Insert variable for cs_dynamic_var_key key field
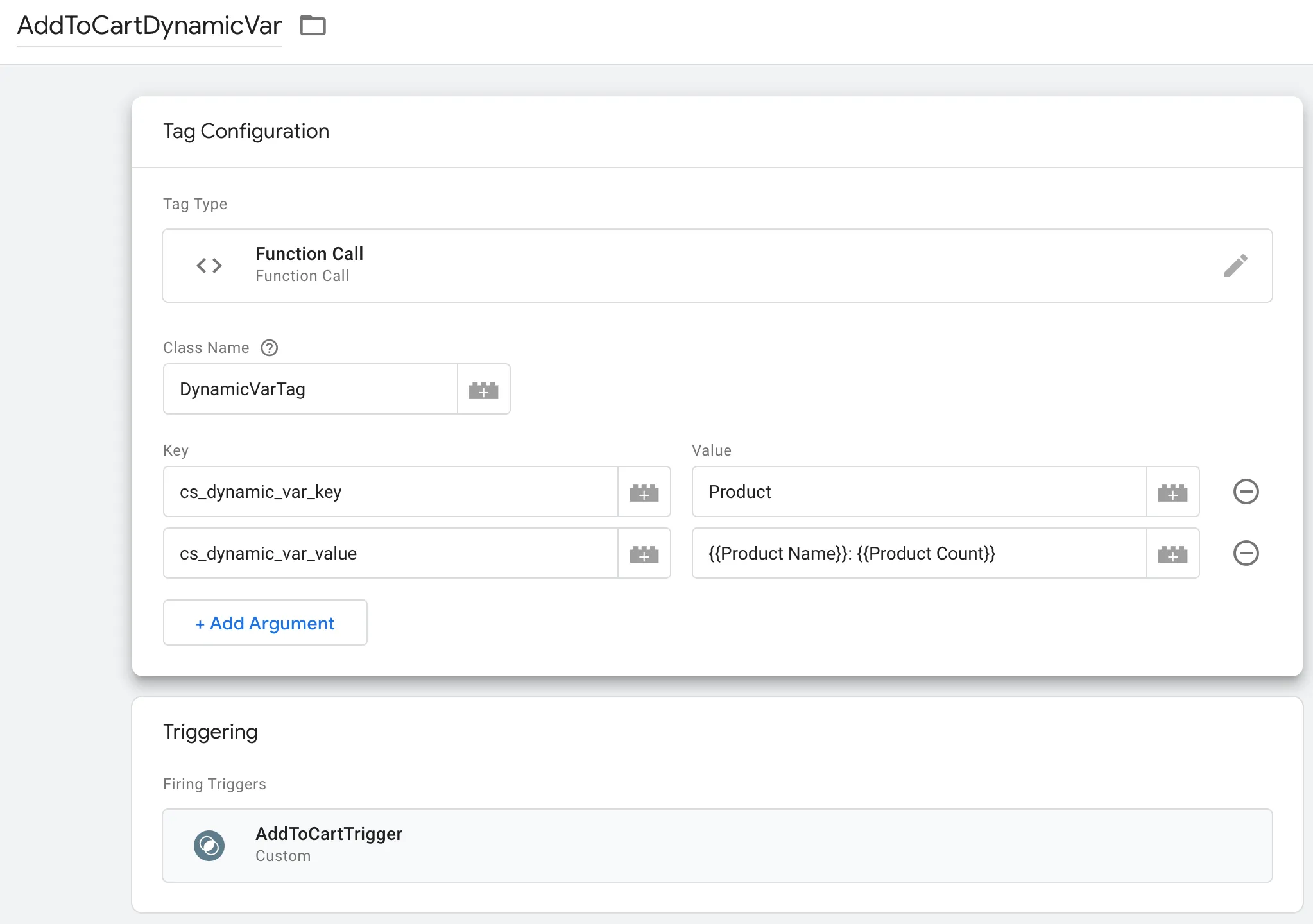Image resolution: width=1313 pixels, height=924 pixels. 644,492
